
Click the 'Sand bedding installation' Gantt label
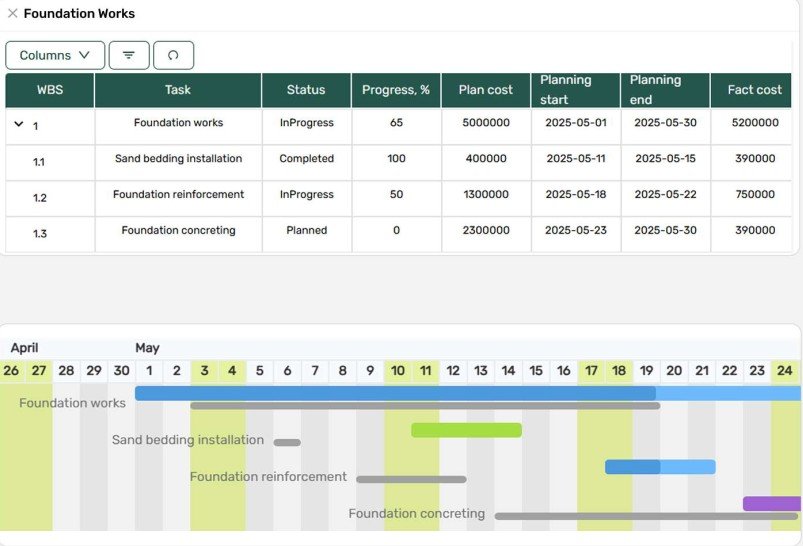tap(188, 440)
